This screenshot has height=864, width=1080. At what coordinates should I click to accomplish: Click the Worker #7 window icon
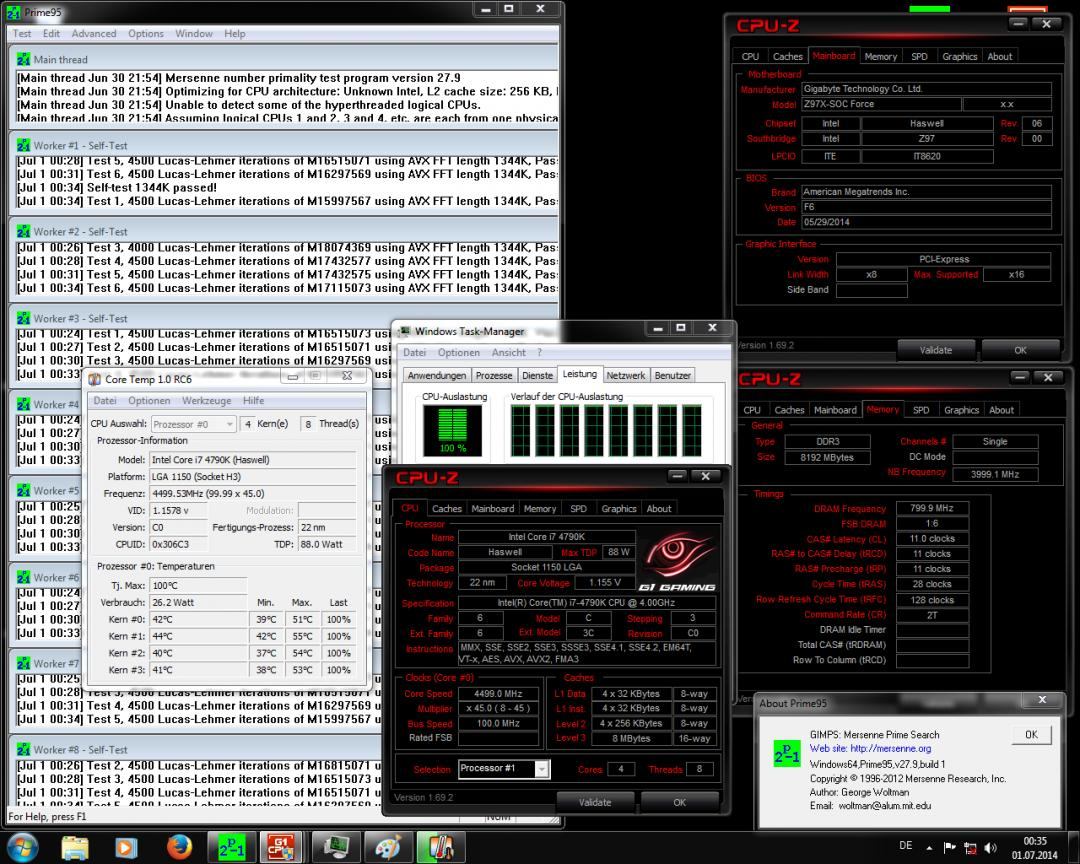click(23, 664)
